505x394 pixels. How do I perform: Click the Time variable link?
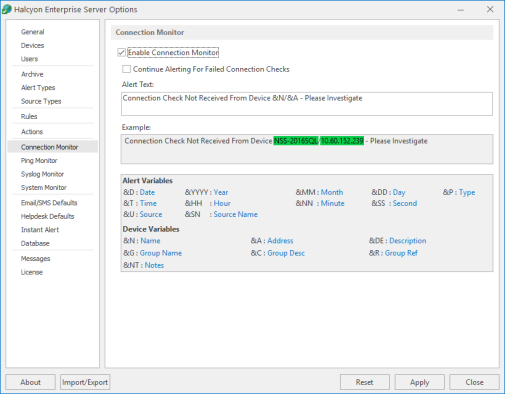click(148, 203)
